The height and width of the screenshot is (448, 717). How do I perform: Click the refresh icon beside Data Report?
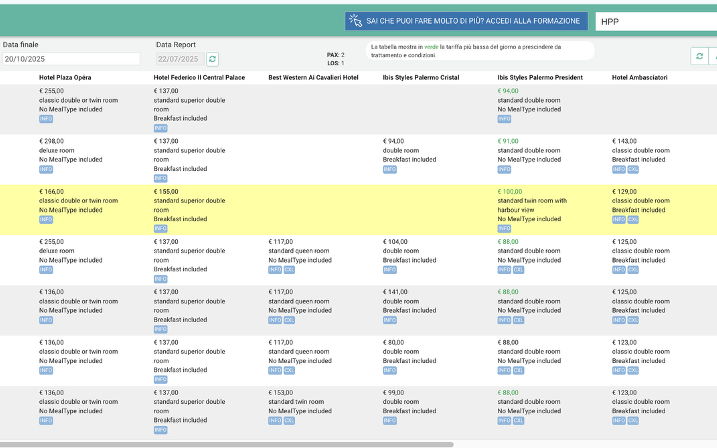(x=212, y=59)
